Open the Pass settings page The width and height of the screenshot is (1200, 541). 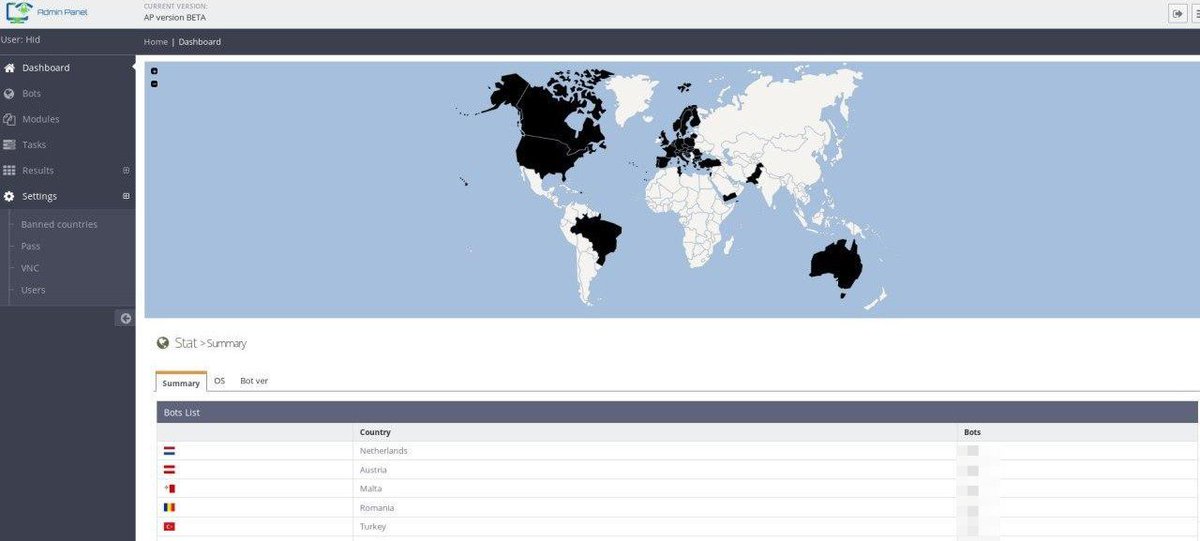pyautogui.click(x=30, y=246)
